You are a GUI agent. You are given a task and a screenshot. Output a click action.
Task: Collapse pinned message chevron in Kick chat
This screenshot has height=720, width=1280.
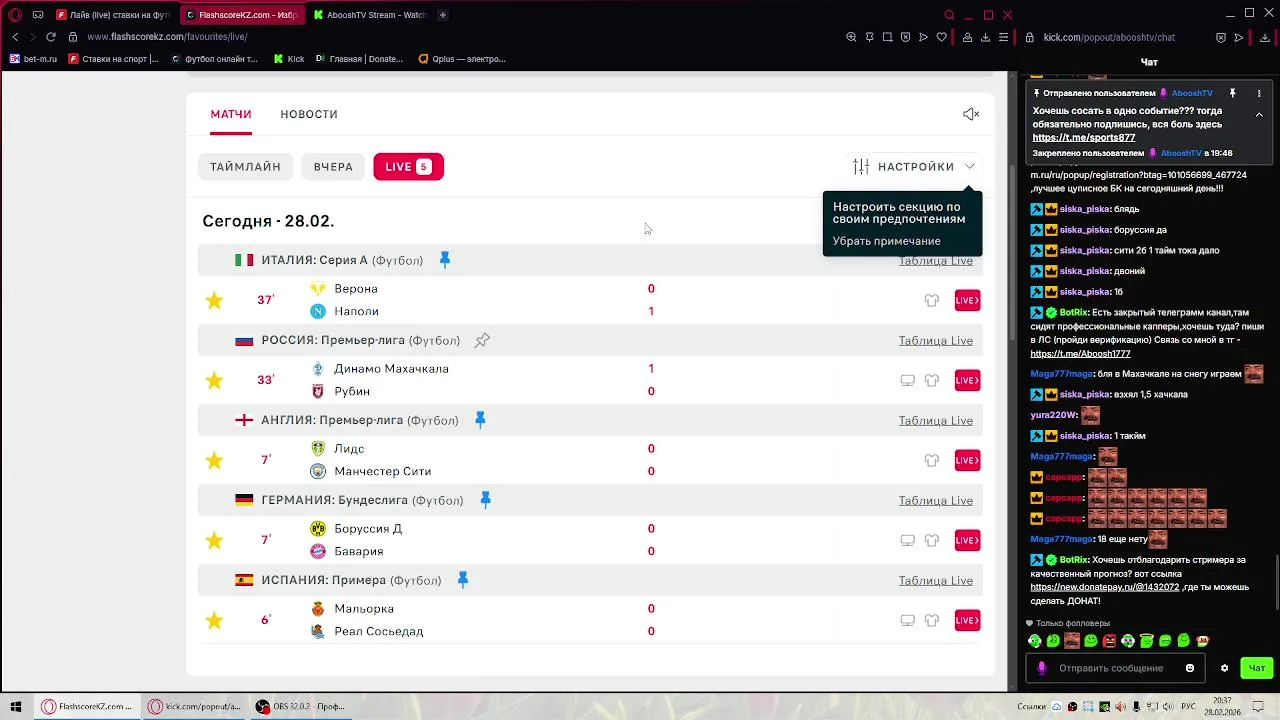[x=1259, y=114]
